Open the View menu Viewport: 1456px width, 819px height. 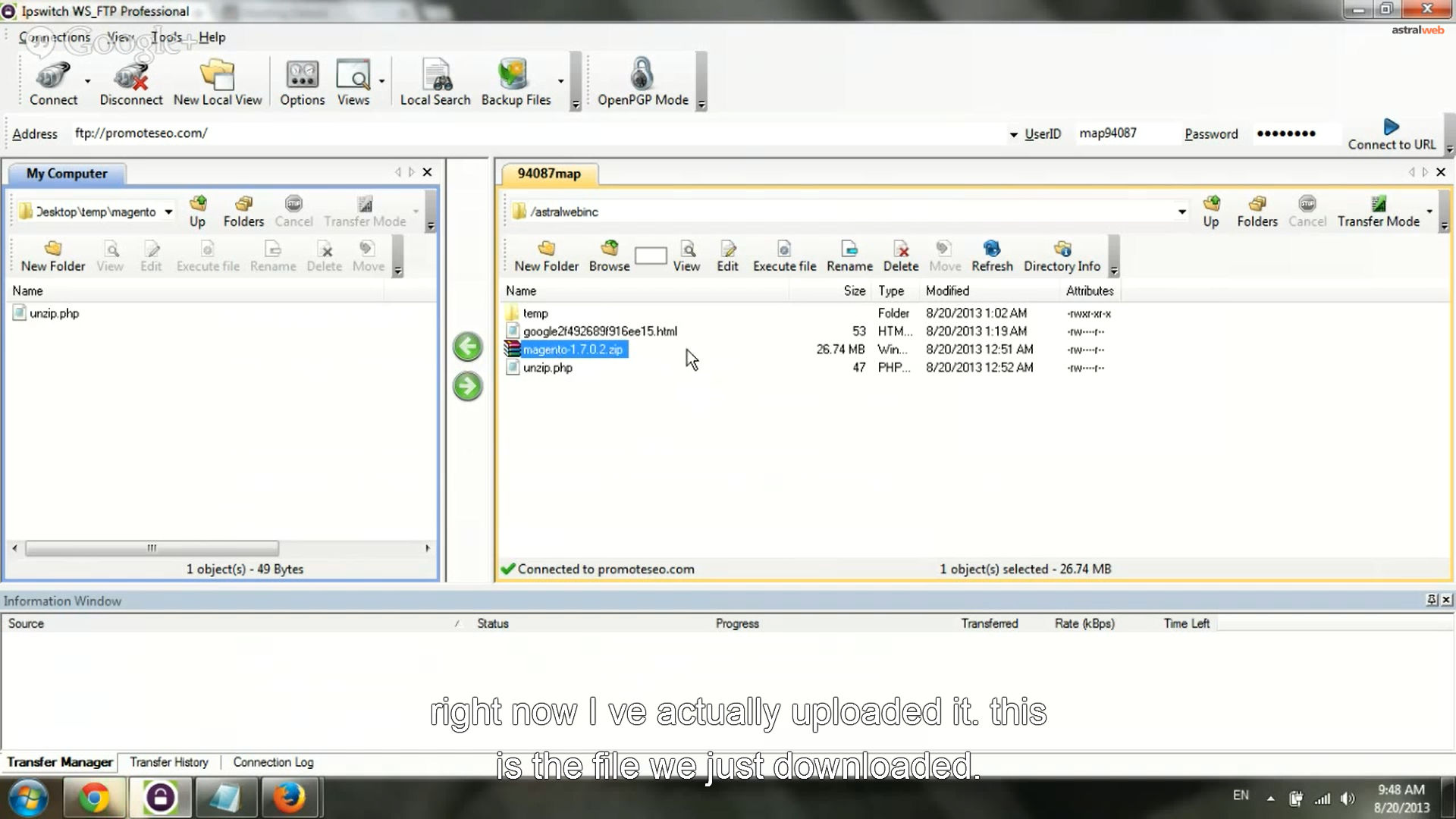pos(120,37)
